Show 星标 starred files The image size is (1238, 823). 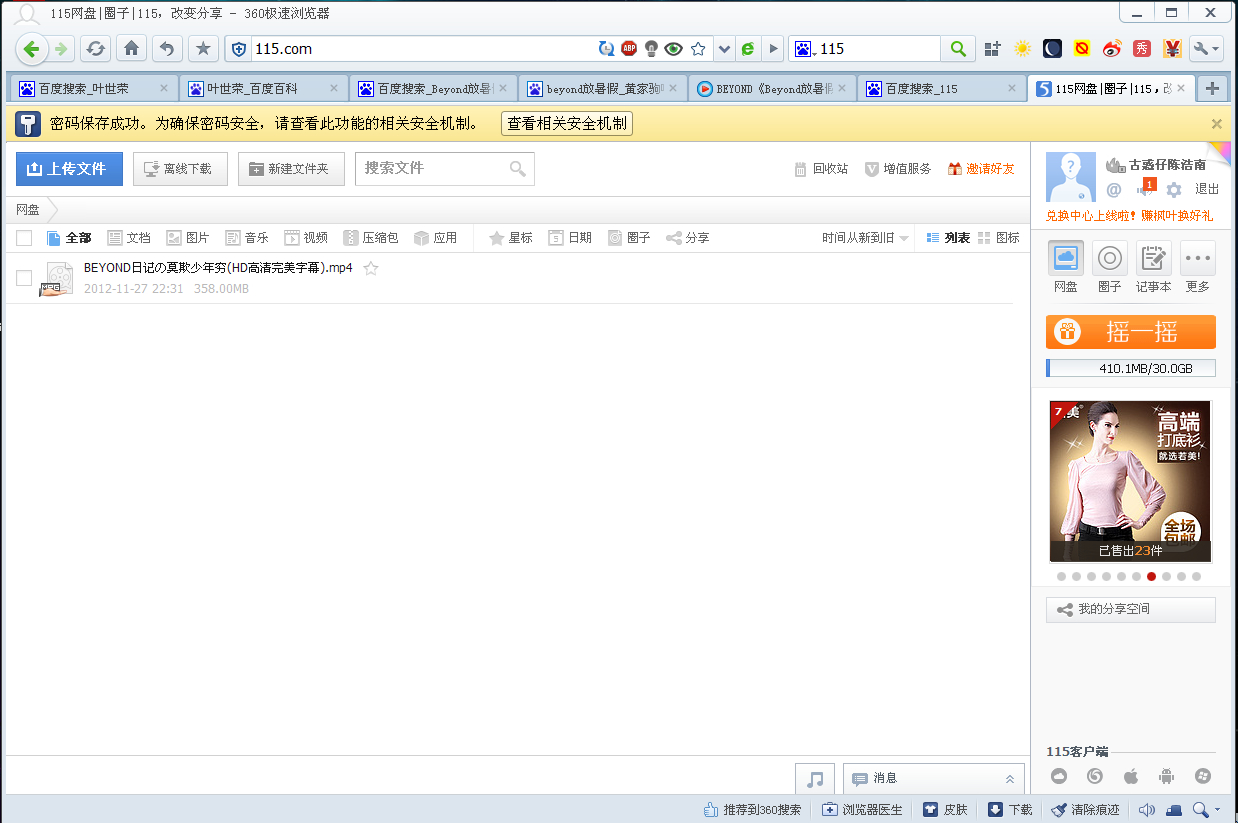510,238
